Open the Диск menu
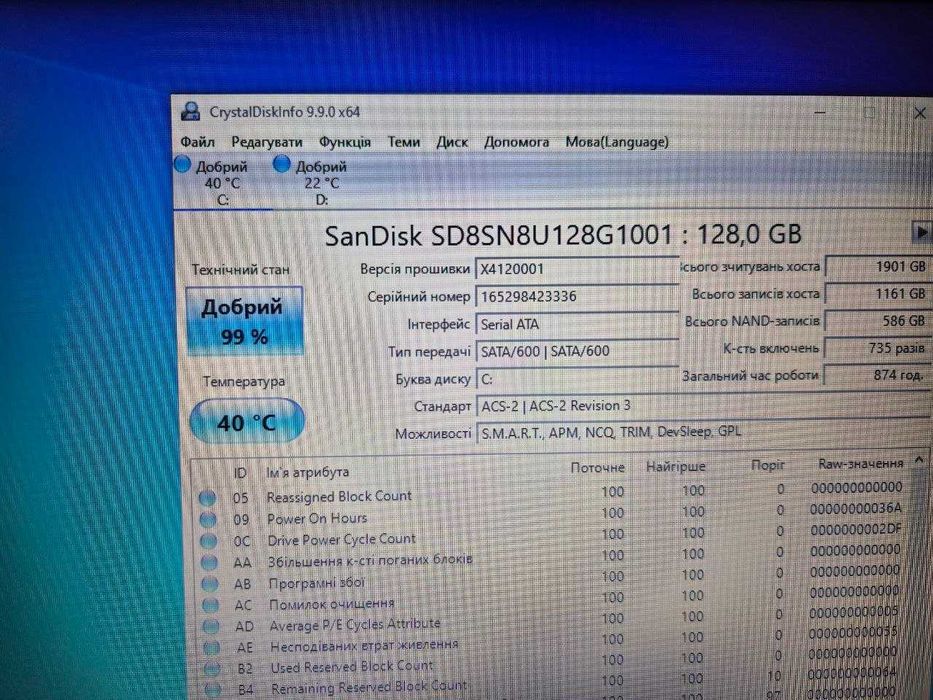Image resolution: width=933 pixels, height=700 pixels. tap(452, 142)
